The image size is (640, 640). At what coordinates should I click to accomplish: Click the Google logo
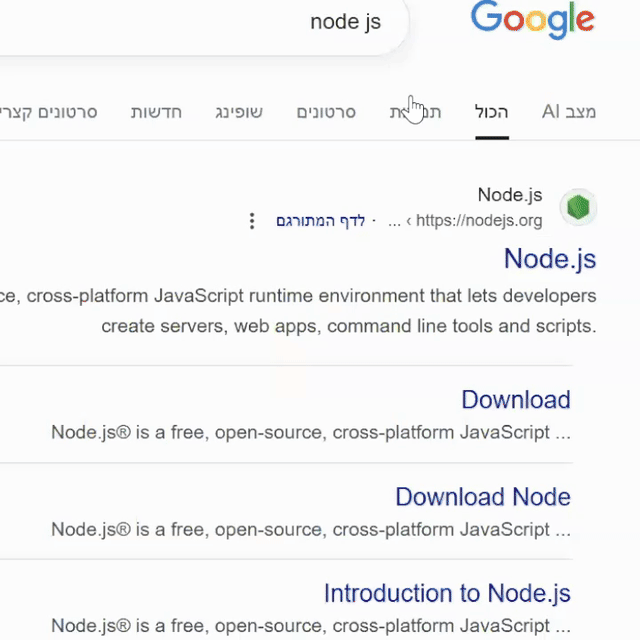533,20
